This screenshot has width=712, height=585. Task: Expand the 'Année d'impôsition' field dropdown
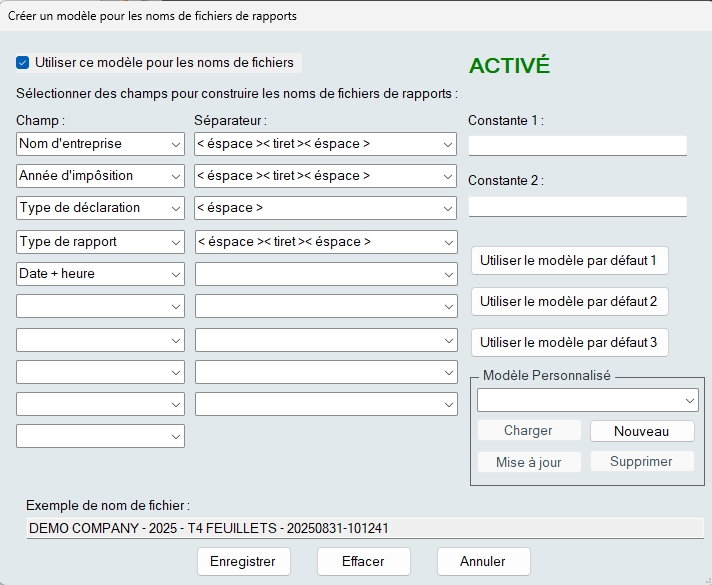[100, 176]
